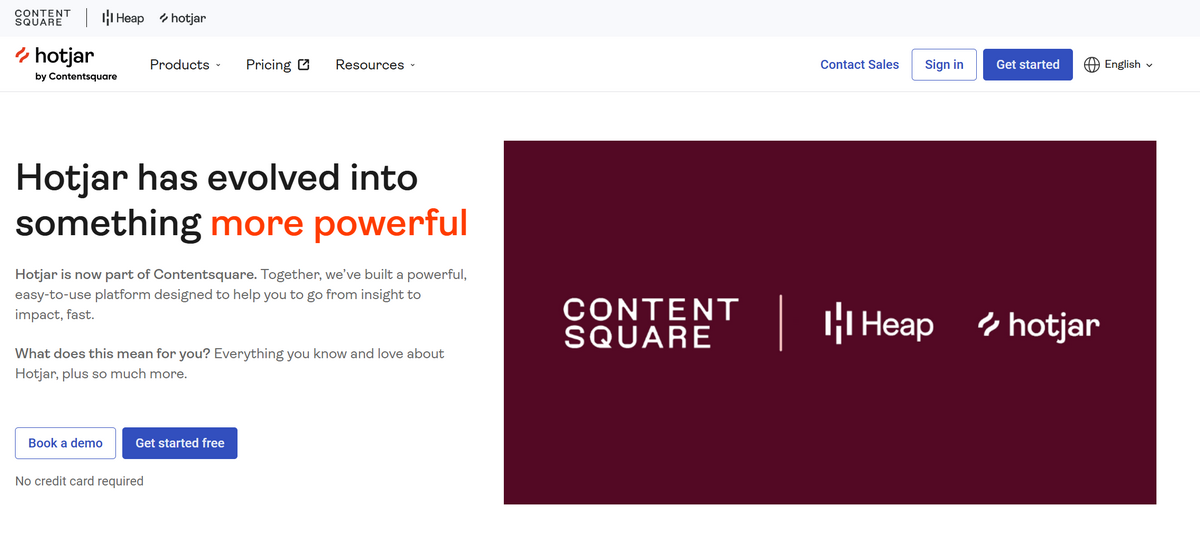The image size is (1200, 539).
Task: Click the Heap logo in maroon banner
Action: 879,324
